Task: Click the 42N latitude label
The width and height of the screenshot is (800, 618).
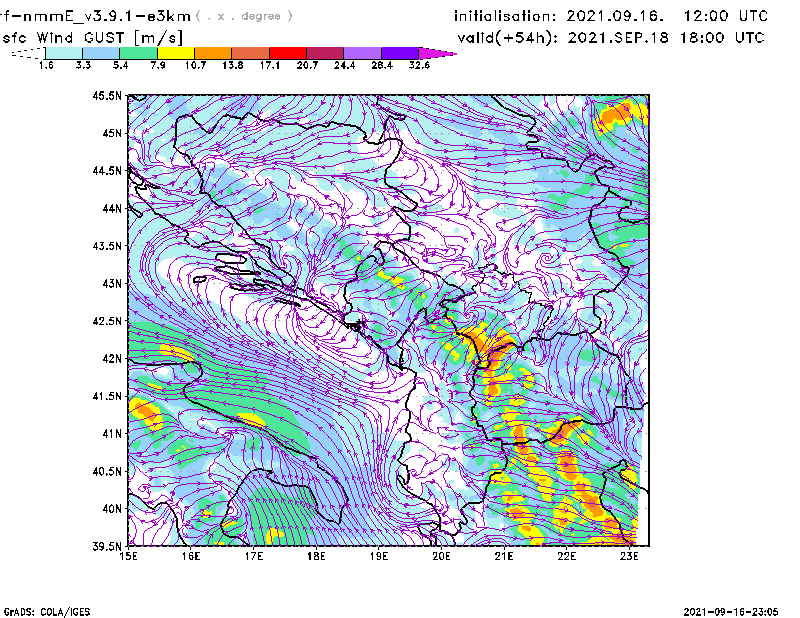Action: (x=112, y=358)
